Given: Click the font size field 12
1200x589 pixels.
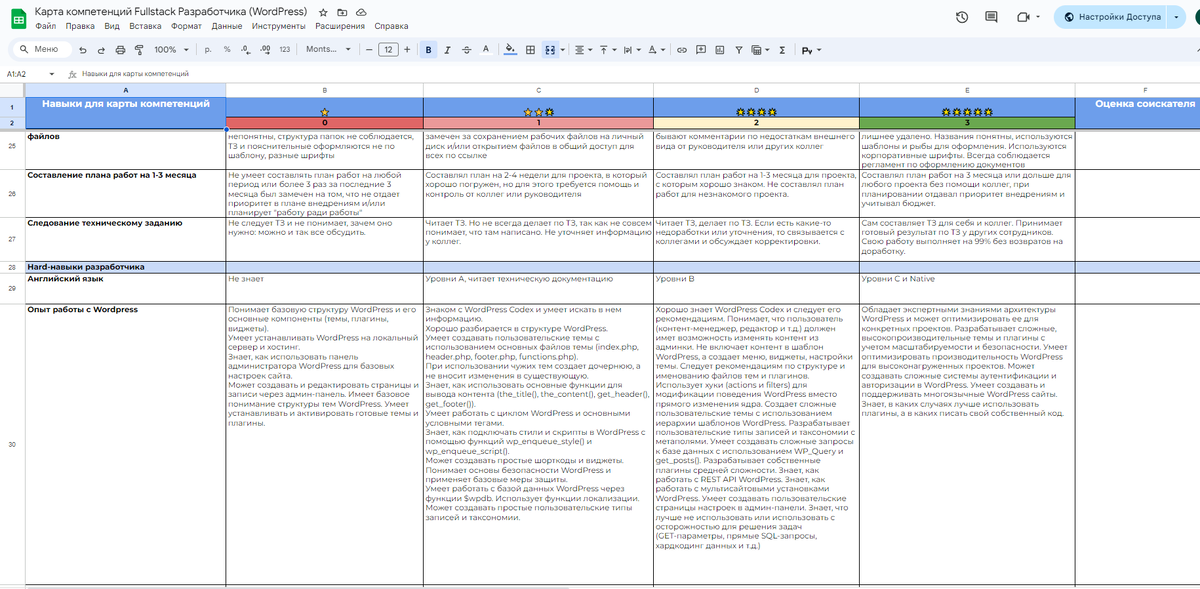Looking at the screenshot, I should click(388, 49).
